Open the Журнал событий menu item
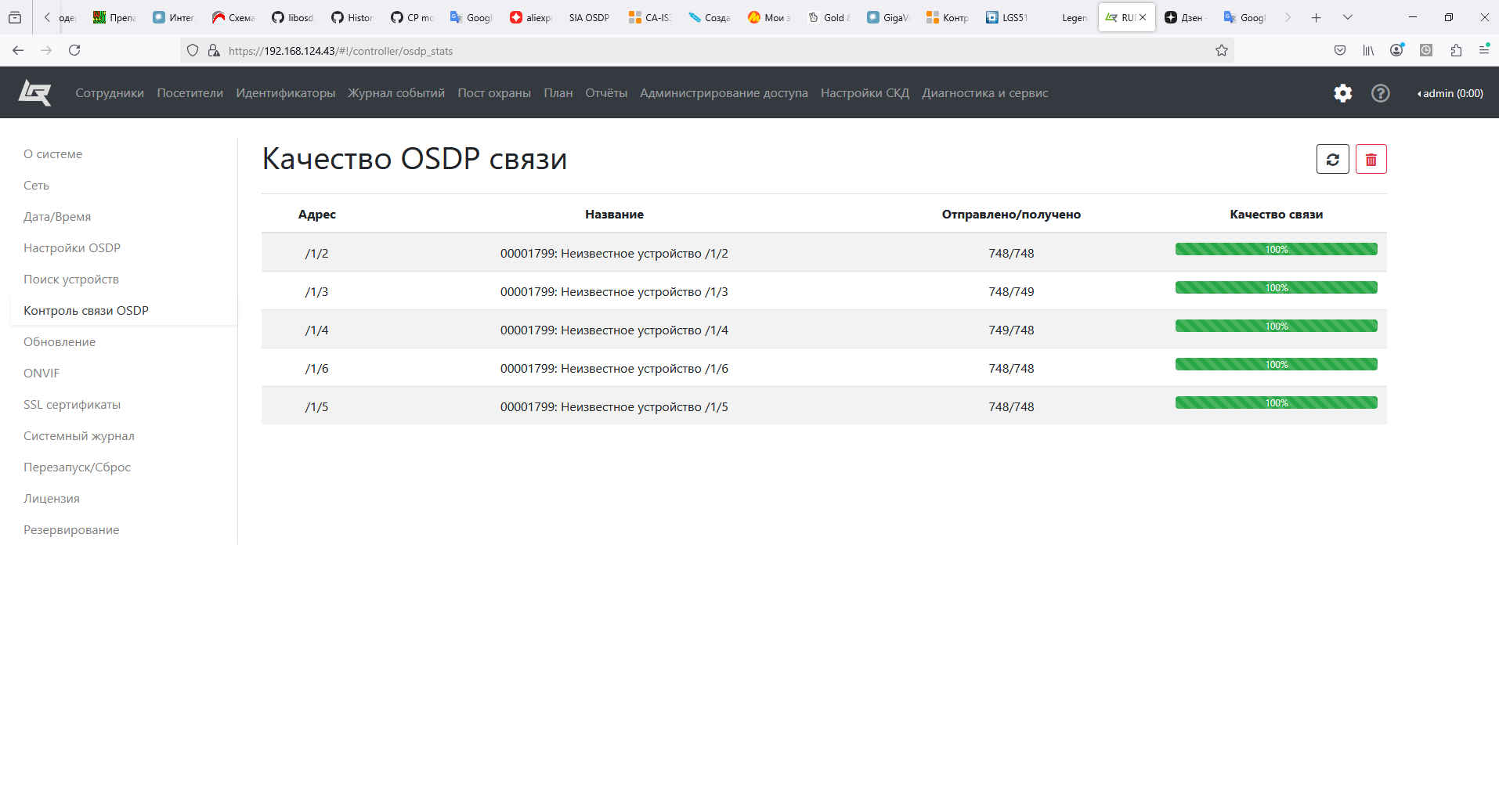The image size is (1499, 812). click(x=396, y=93)
